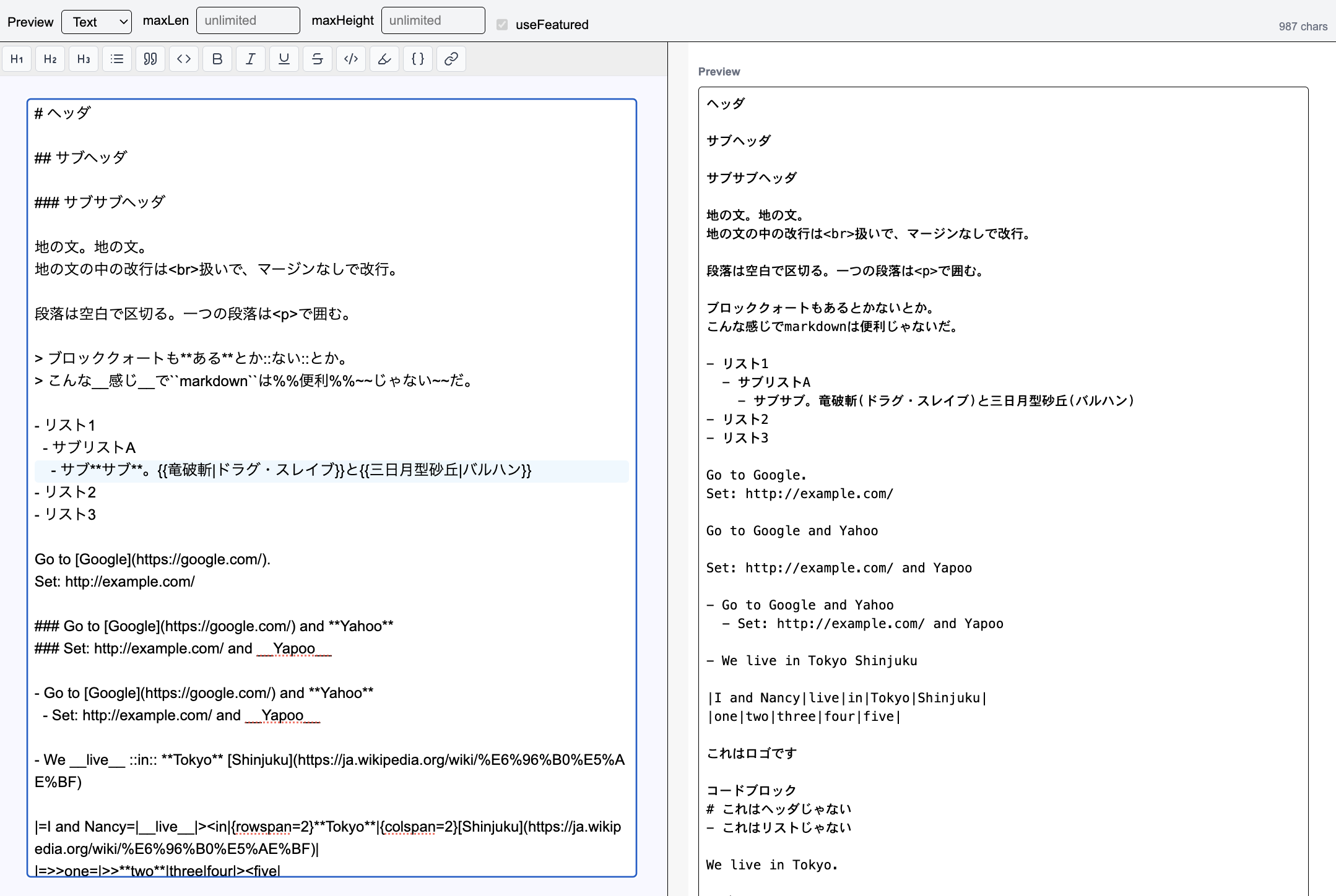Click the highlighted editor line with 竜破斬
1336x896 pixels.
point(332,470)
